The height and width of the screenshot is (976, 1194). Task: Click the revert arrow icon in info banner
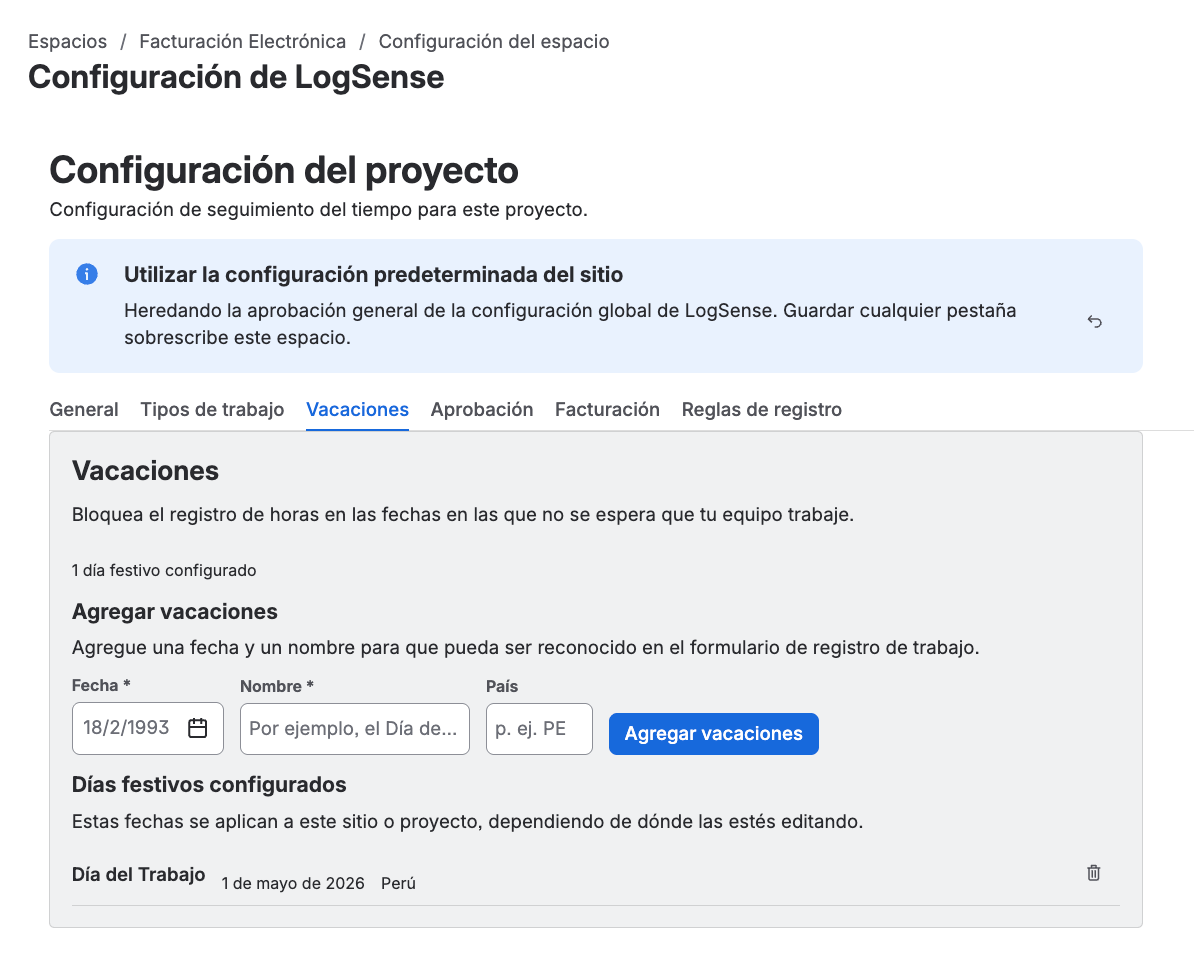pos(1094,321)
